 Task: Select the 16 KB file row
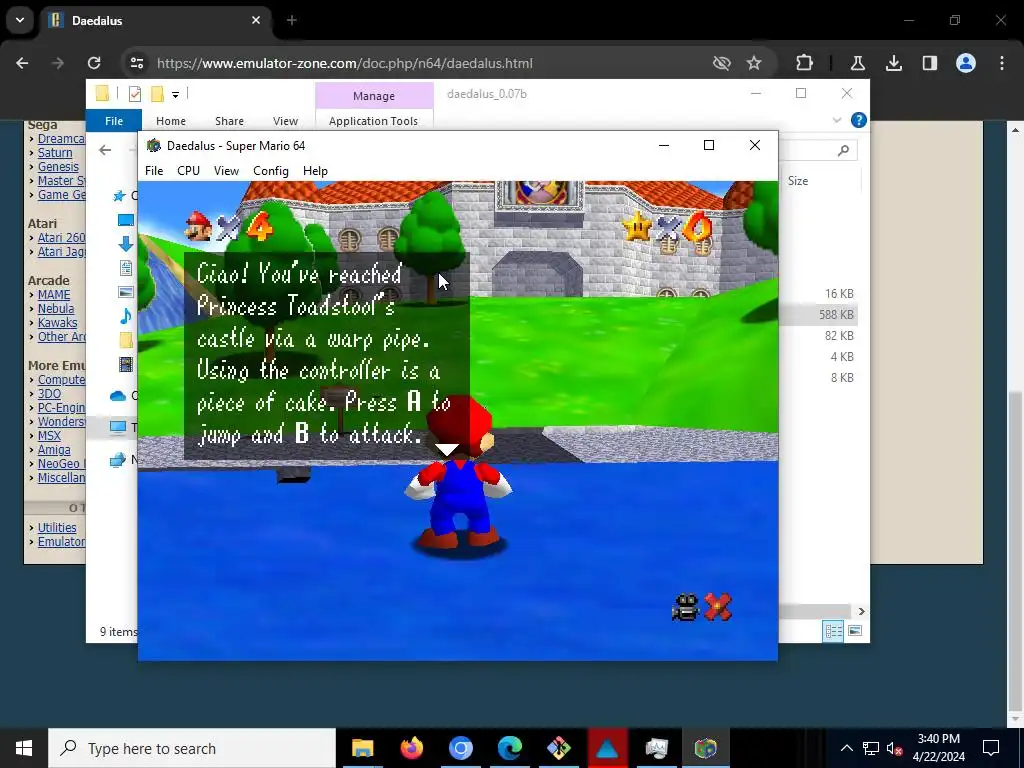[818, 294]
